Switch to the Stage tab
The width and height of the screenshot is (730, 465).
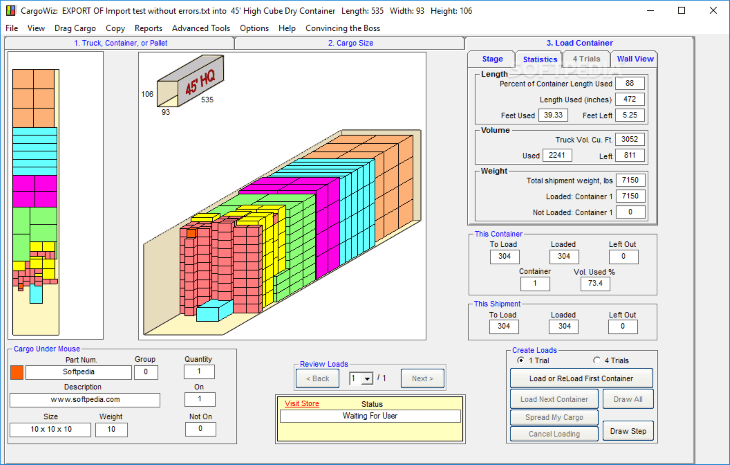pos(492,59)
